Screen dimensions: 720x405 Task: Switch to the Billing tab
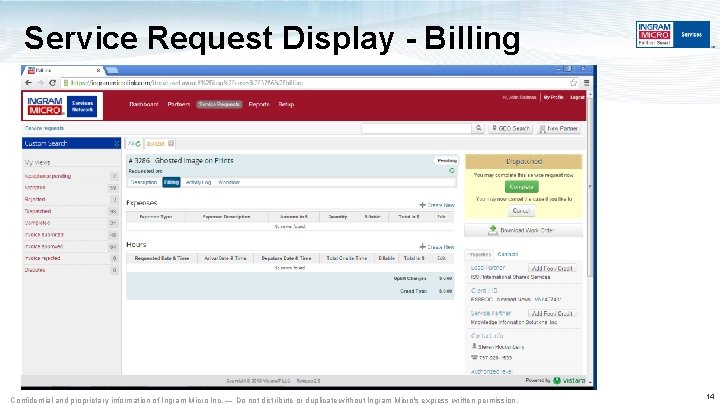(x=171, y=182)
